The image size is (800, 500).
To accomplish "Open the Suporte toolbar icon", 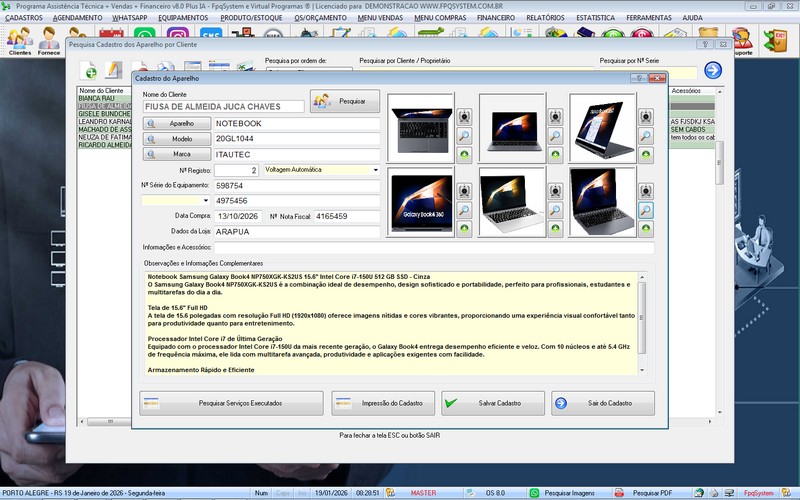I will click(x=742, y=41).
